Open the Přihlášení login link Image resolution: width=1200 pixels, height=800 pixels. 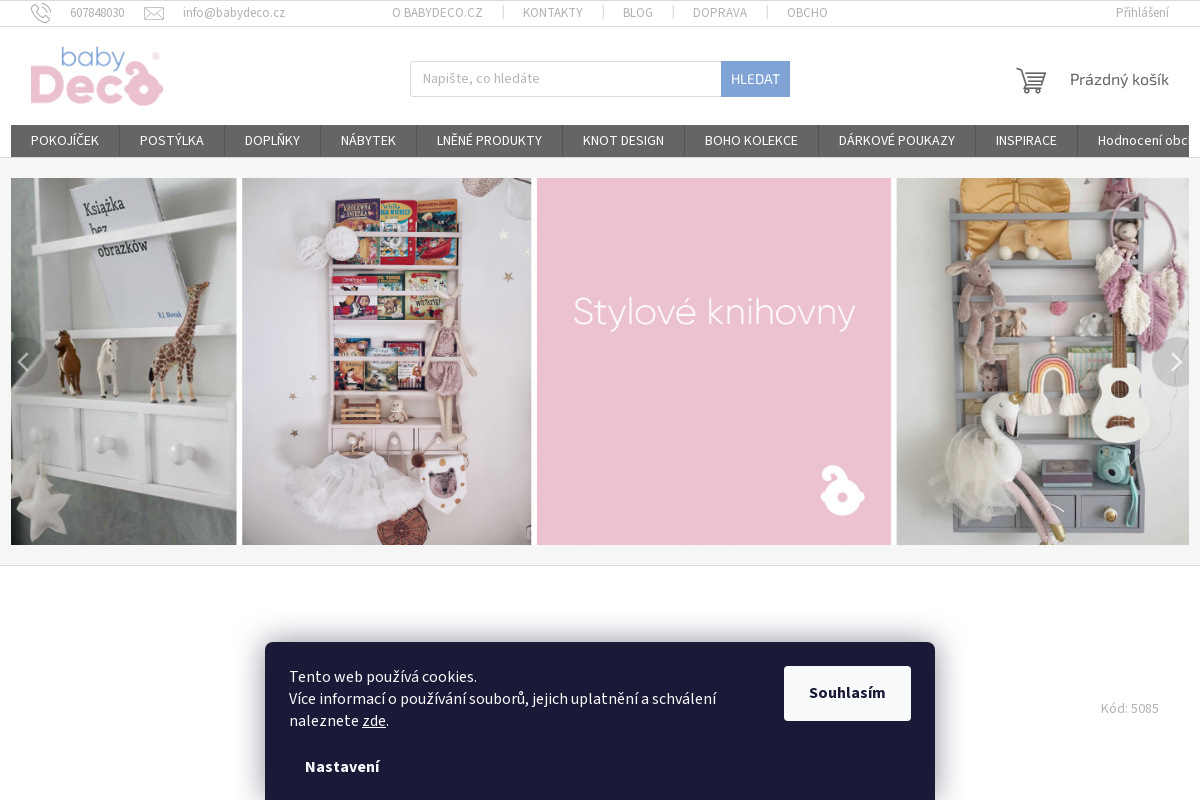(1141, 12)
